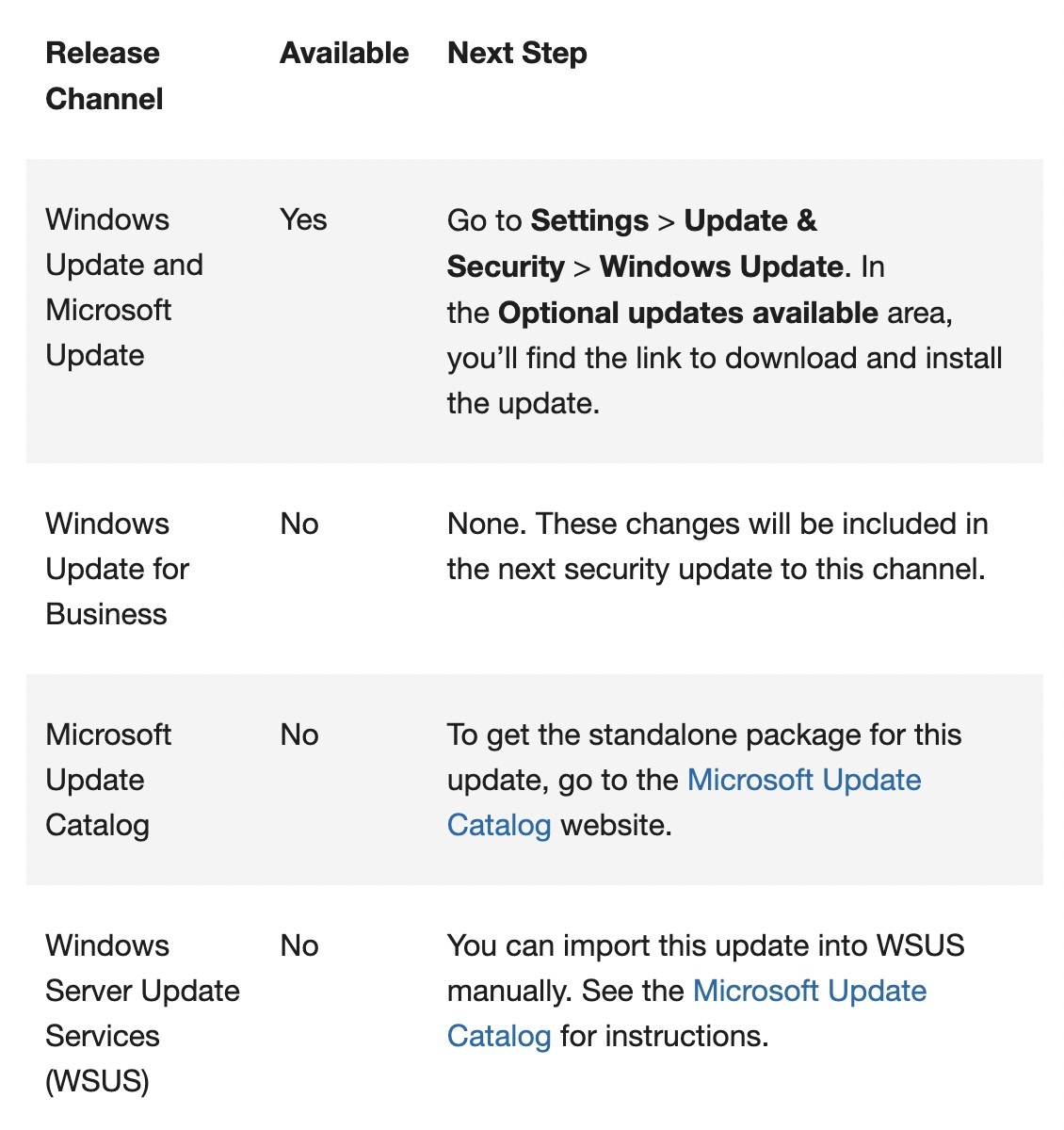1064x1130 pixels.
Task: Click the Release Channel column header
Action: point(104,76)
